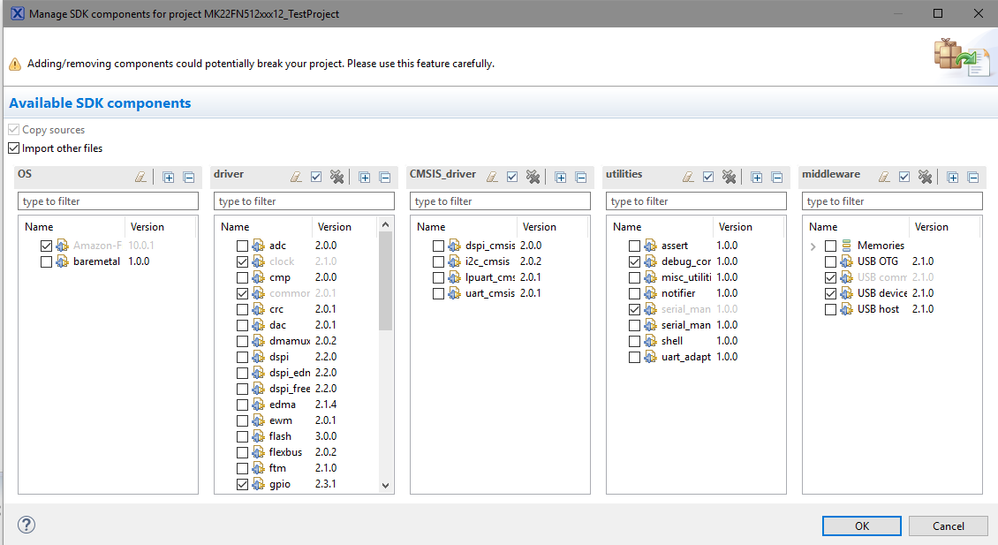Enable the shell utility checkbox

634,341
